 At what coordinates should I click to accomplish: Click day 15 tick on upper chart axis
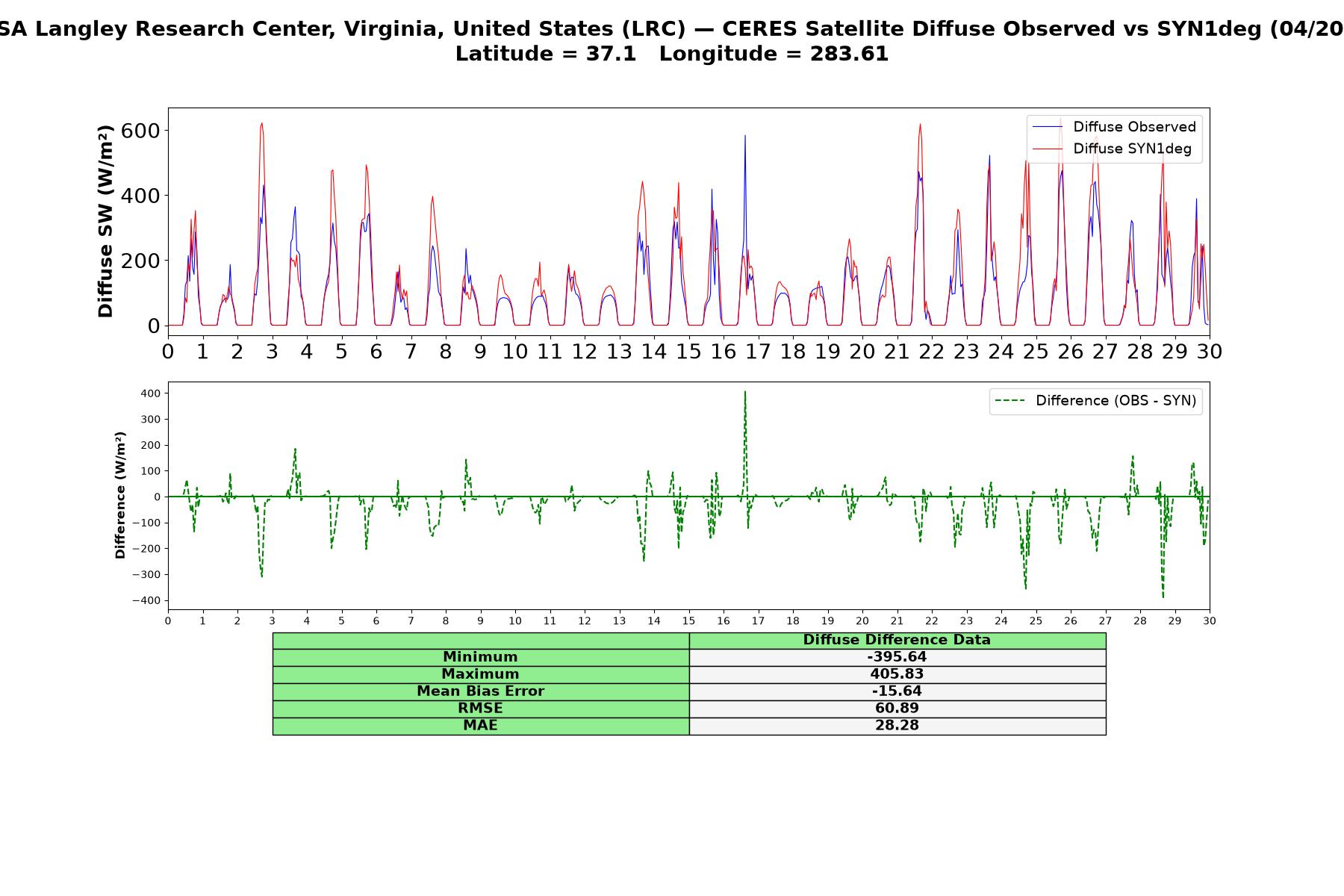[x=688, y=351]
